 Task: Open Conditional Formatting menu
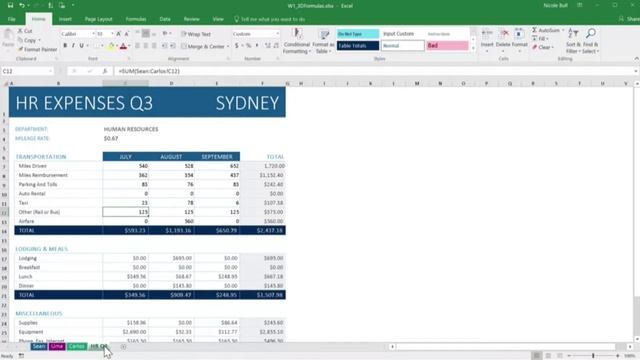297,41
